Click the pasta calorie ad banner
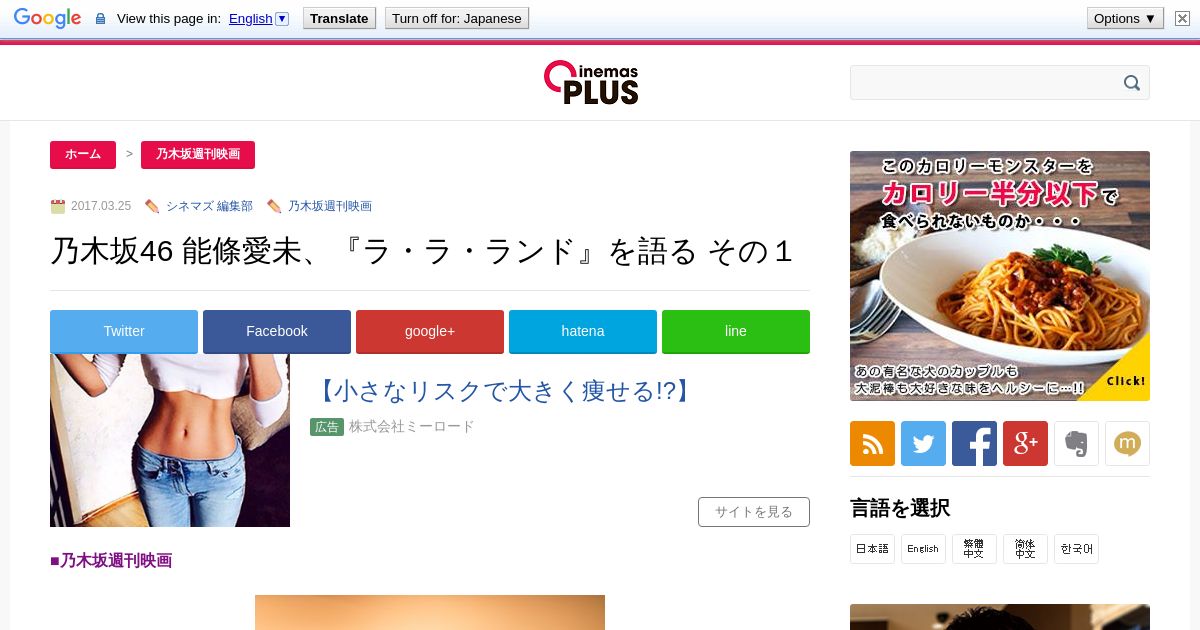1200x630 pixels. (x=1000, y=276)
